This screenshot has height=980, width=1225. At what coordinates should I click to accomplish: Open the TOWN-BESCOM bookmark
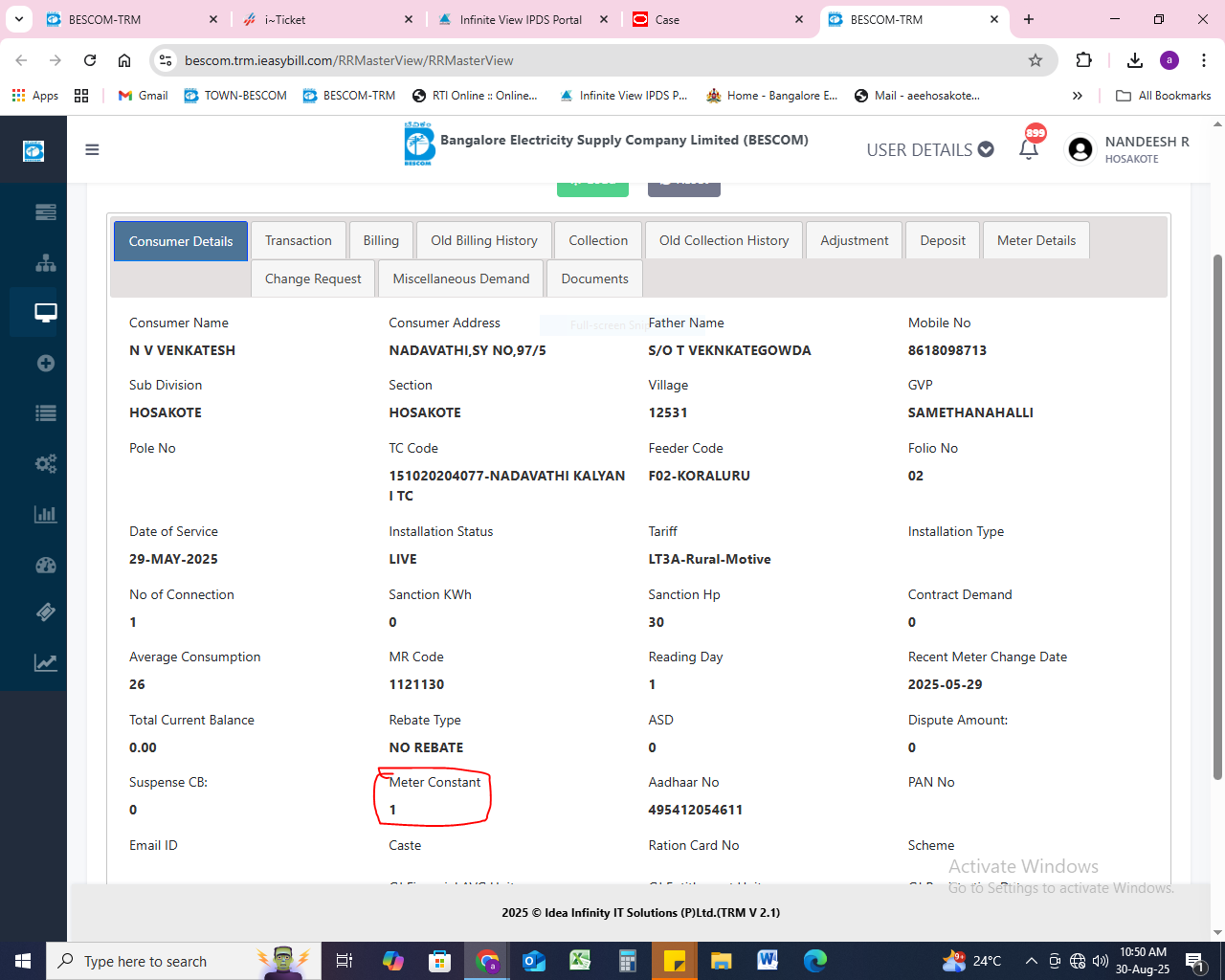coord(235,96)
